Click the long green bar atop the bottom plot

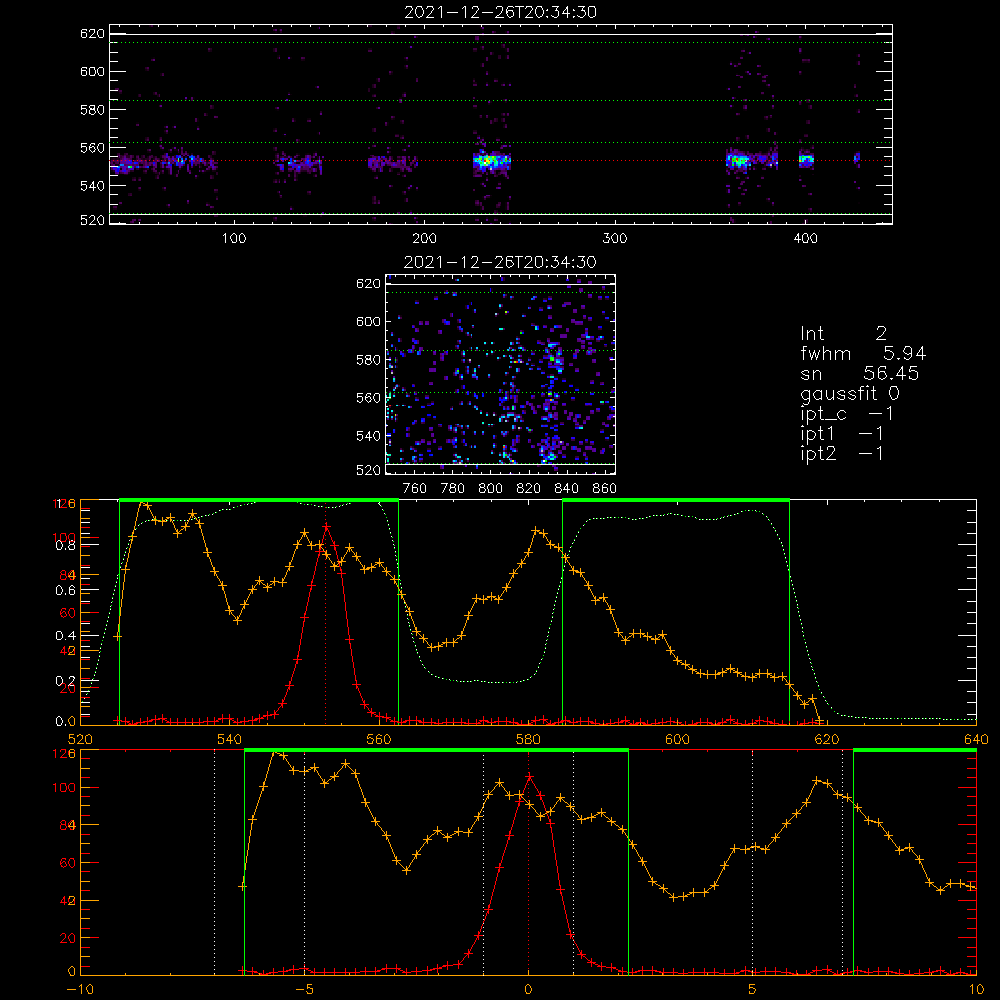tap(436, 750)
